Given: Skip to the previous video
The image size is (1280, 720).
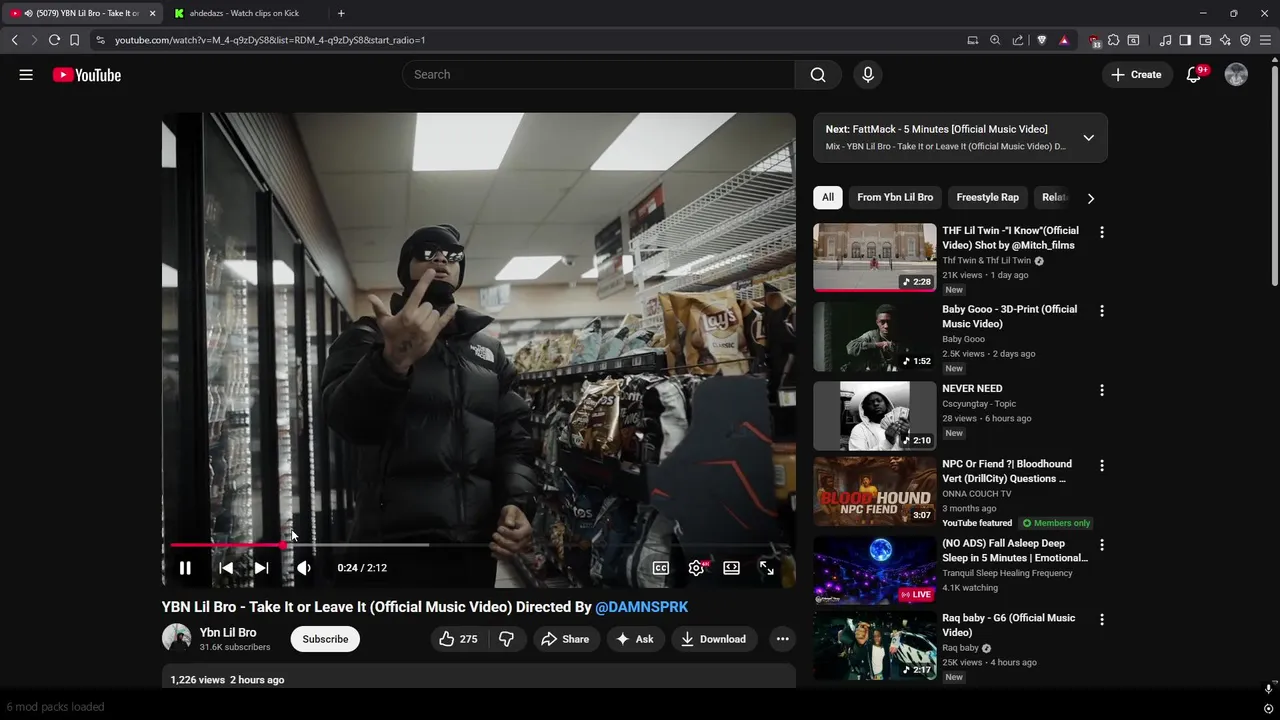Looking at the screenshot, I should tap(226, 568).
